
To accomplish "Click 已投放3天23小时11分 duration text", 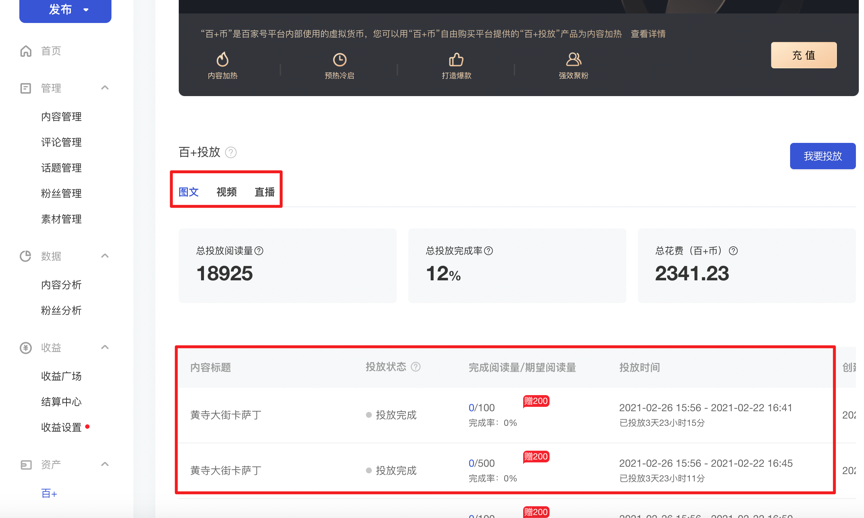I will click(x=662, y=478).
